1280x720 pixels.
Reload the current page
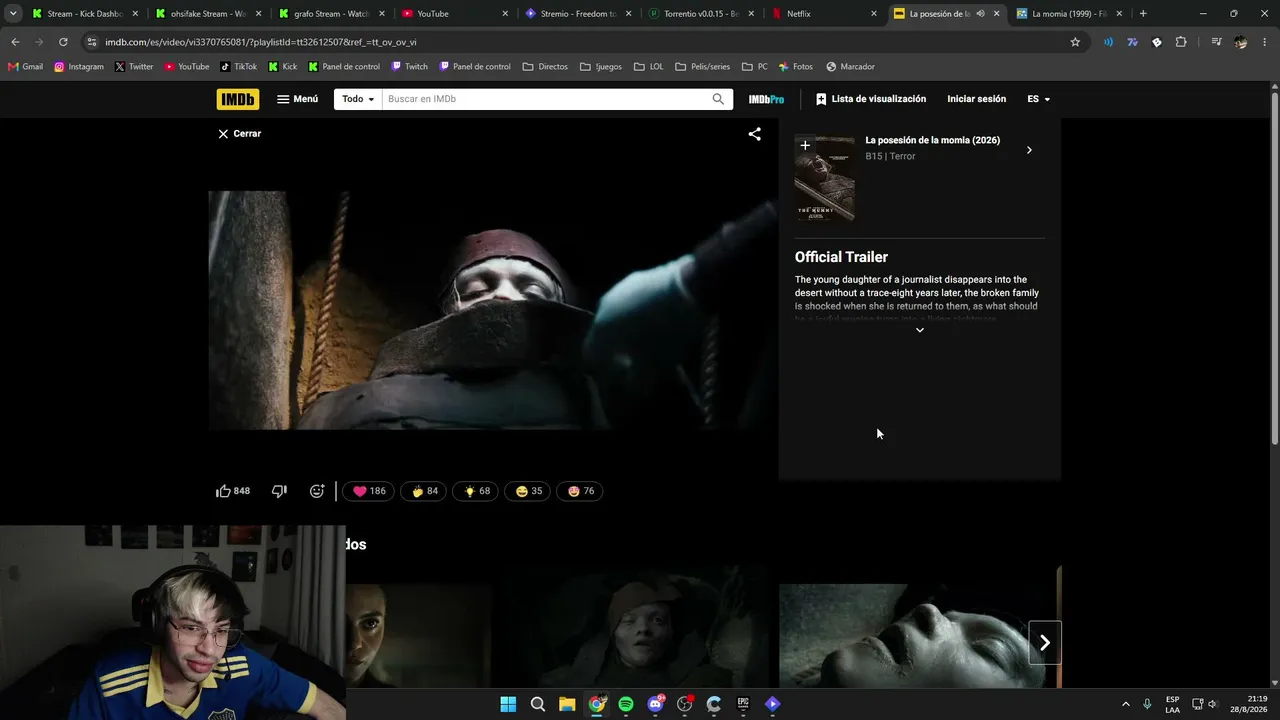[63, 42]
